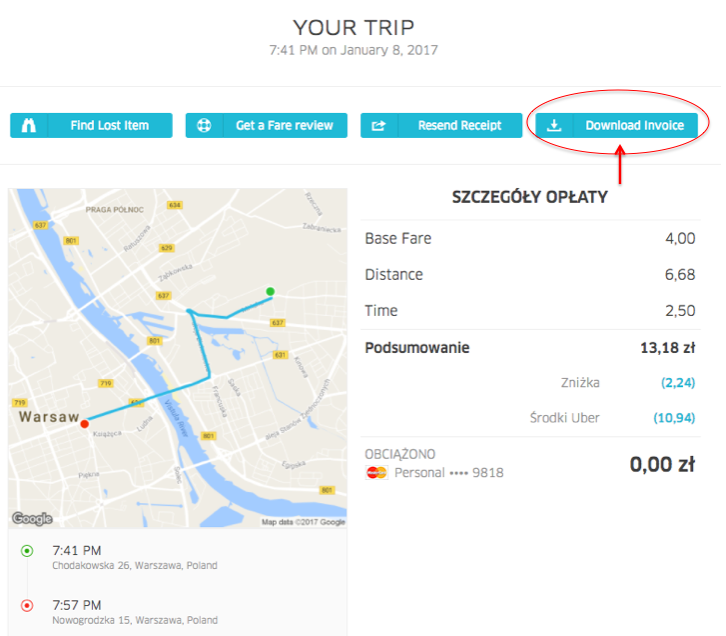The width and height of the screenshot is (726, 636).
Task: Click the red drop-off circle at 7:57 PM
Action: tap(27, 605)
